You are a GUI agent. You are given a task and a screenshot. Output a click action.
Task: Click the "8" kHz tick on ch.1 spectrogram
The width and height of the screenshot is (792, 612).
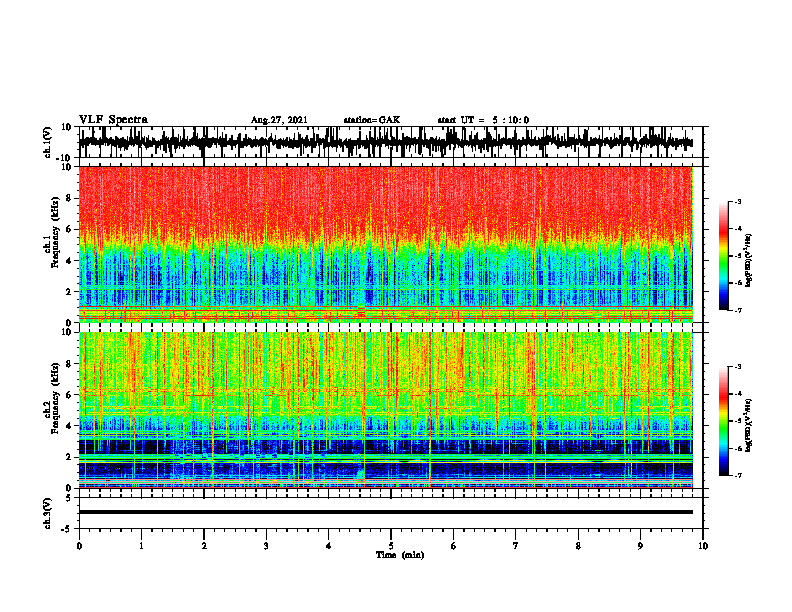click(69, 198)
